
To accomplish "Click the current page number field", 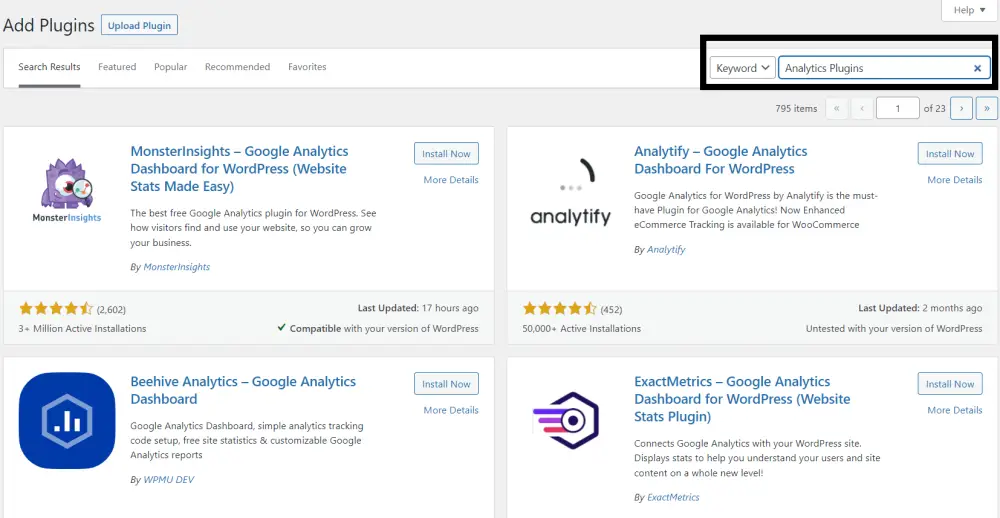I will click(897, 108).
